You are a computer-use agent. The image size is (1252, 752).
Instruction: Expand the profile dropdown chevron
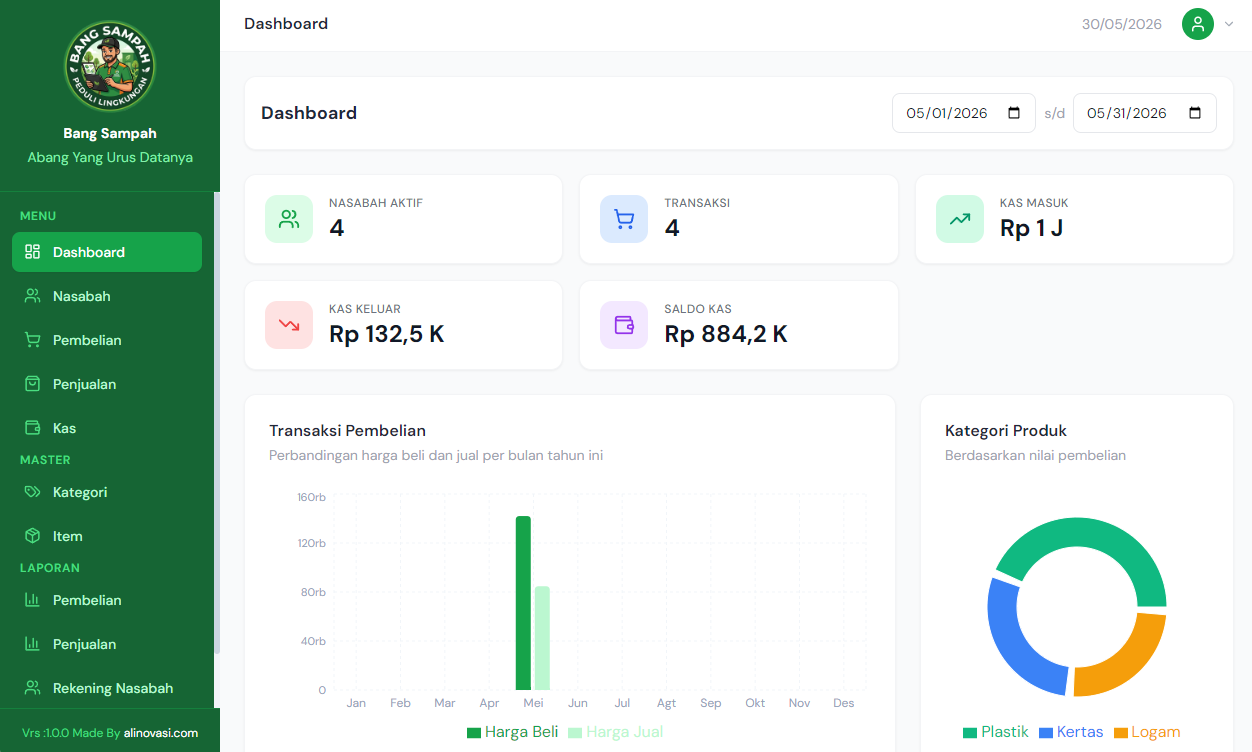[x=1229, y=24]
